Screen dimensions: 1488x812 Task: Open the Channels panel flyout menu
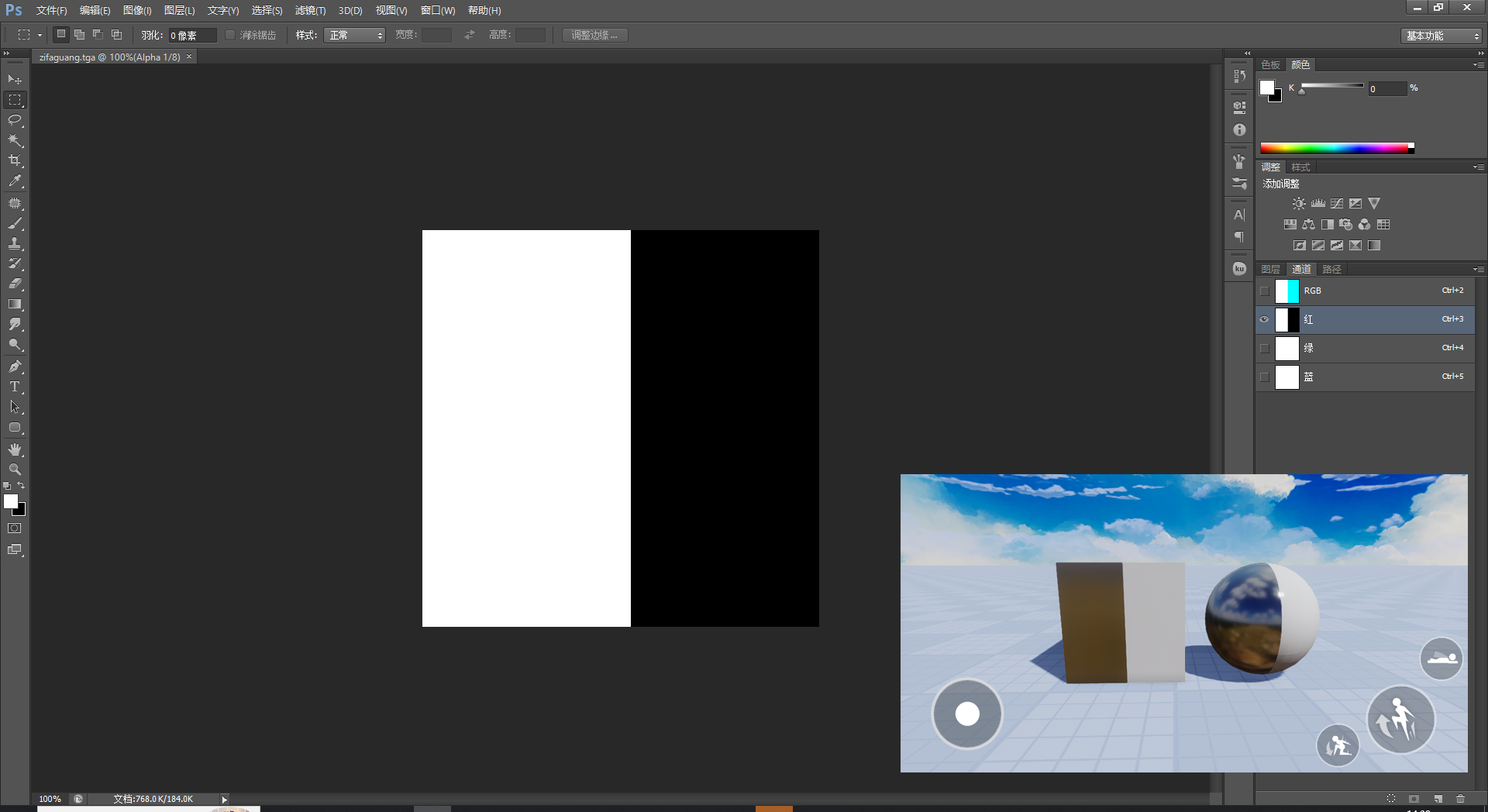[x=1479, y=270]
